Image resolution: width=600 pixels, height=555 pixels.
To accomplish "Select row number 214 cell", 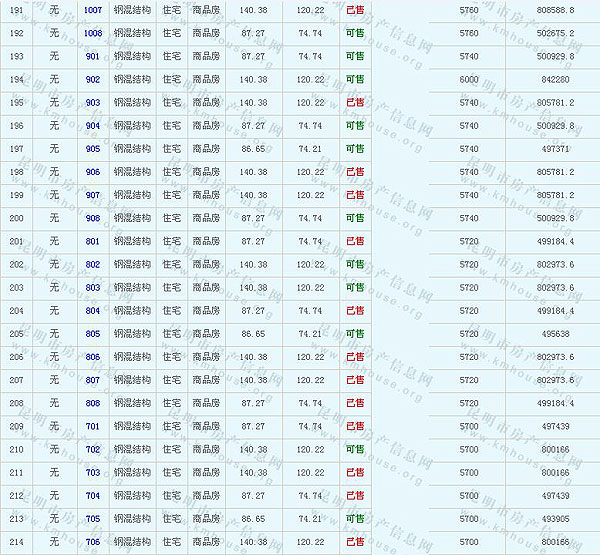I will click(x=16, y=542).
